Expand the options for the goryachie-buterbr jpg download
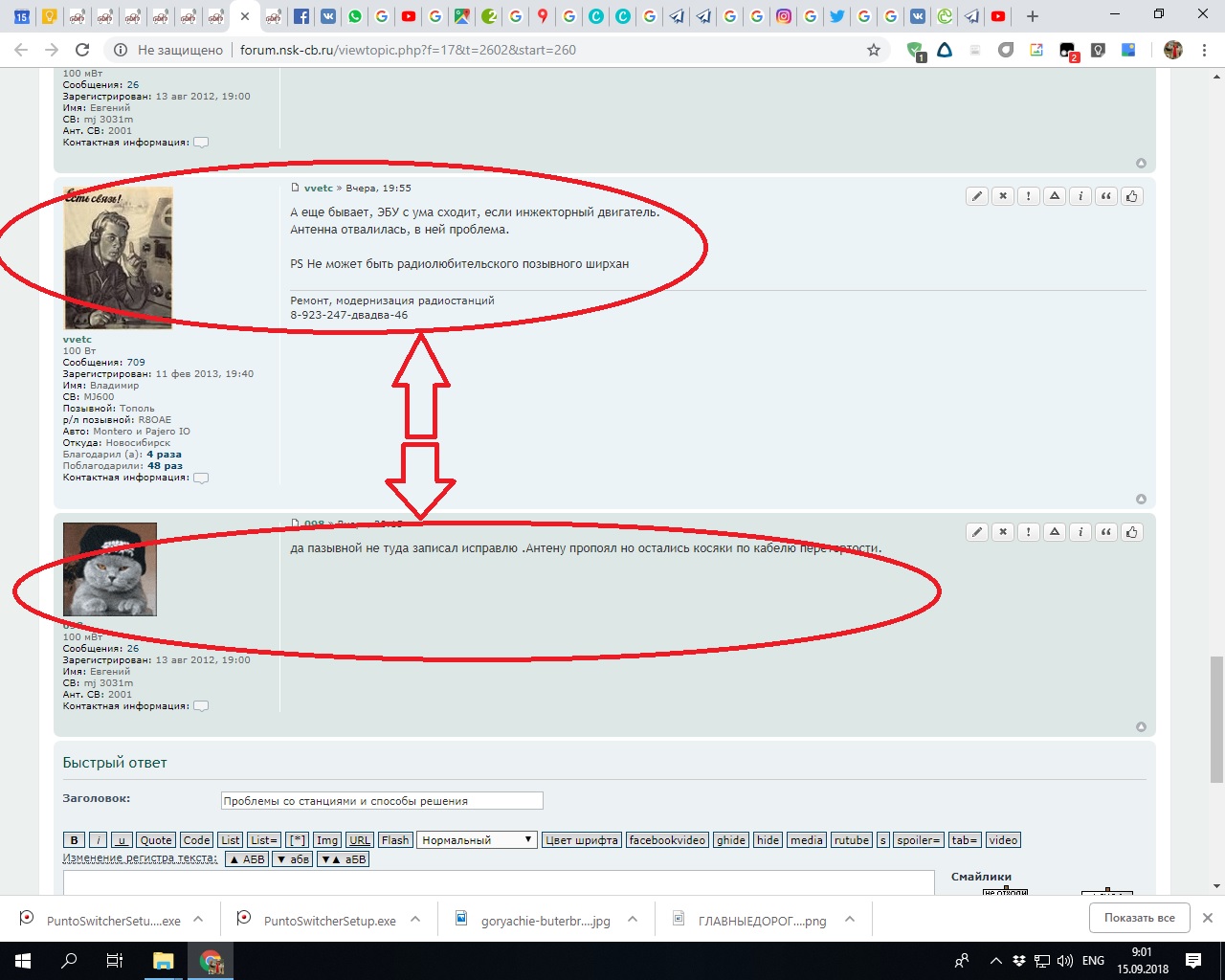The width and height of the screenshot is (1225, 980). coord(633,919)
